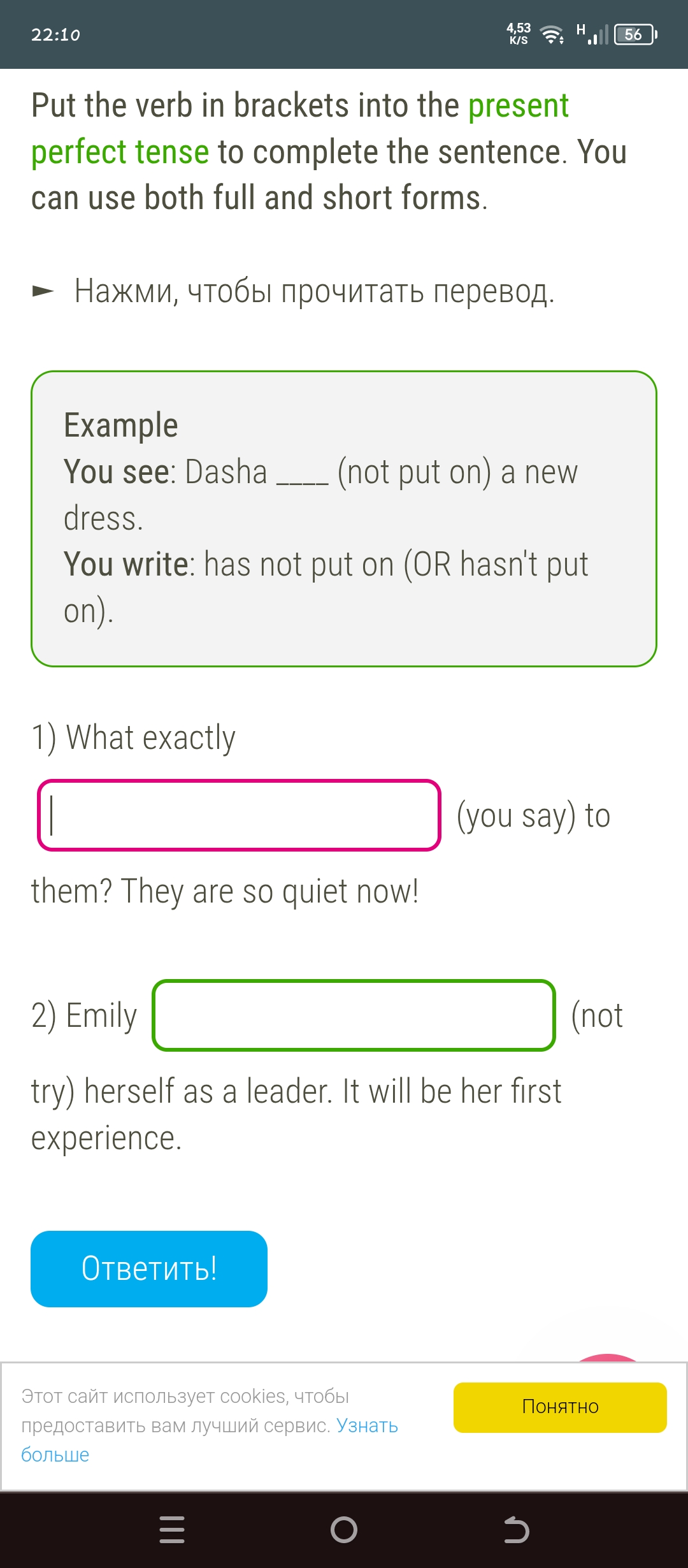
Task: Tap the cellular signal strength icon
Action: point(598,33)
